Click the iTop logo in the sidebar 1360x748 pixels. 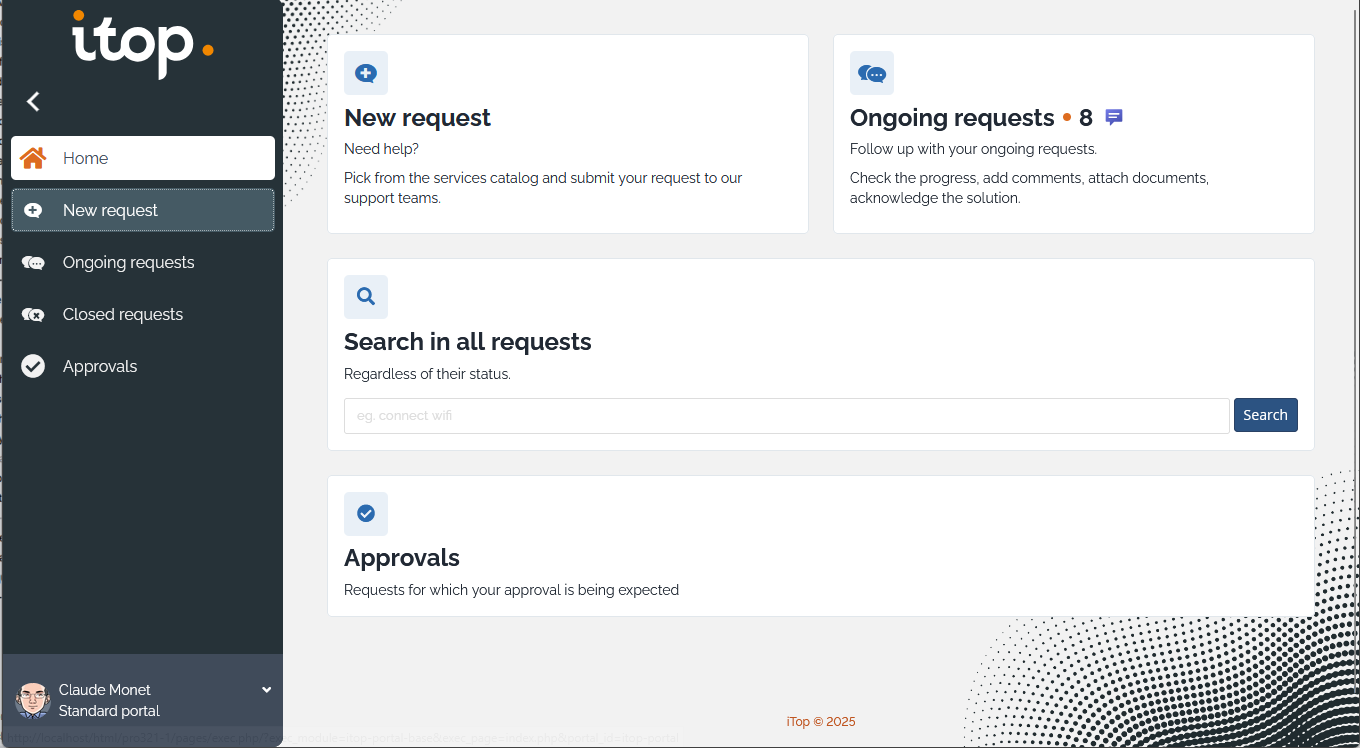pos(142,45)
